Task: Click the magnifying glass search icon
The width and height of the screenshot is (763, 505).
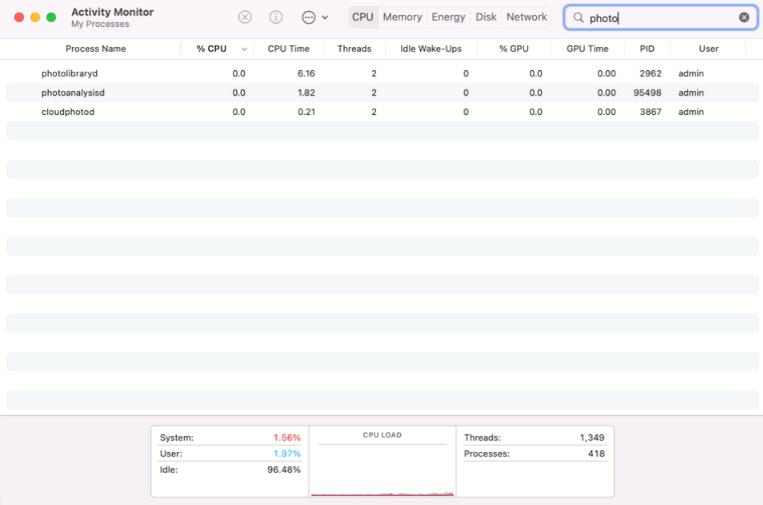Action: click(578, 18)
